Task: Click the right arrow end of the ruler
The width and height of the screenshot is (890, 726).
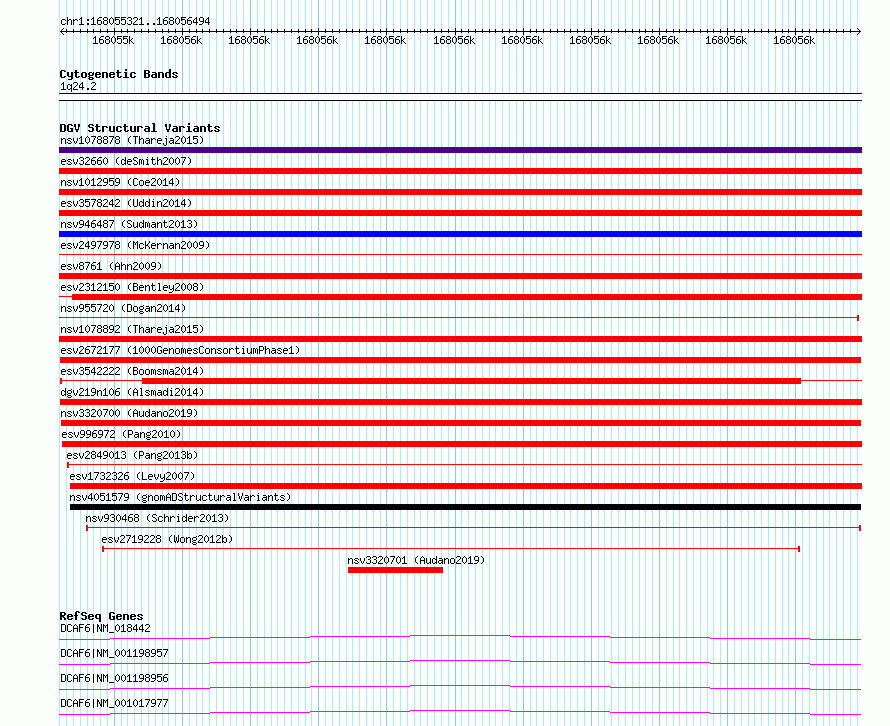Action: [859, 32]
